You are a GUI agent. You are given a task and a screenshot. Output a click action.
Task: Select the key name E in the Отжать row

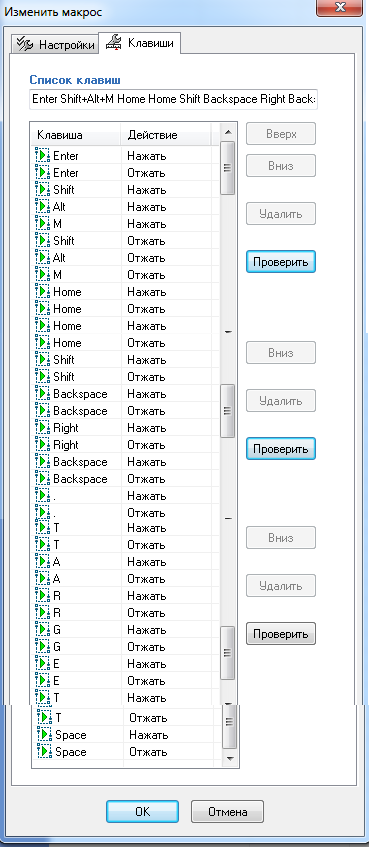pyautogui.click(x=56, y=680)
